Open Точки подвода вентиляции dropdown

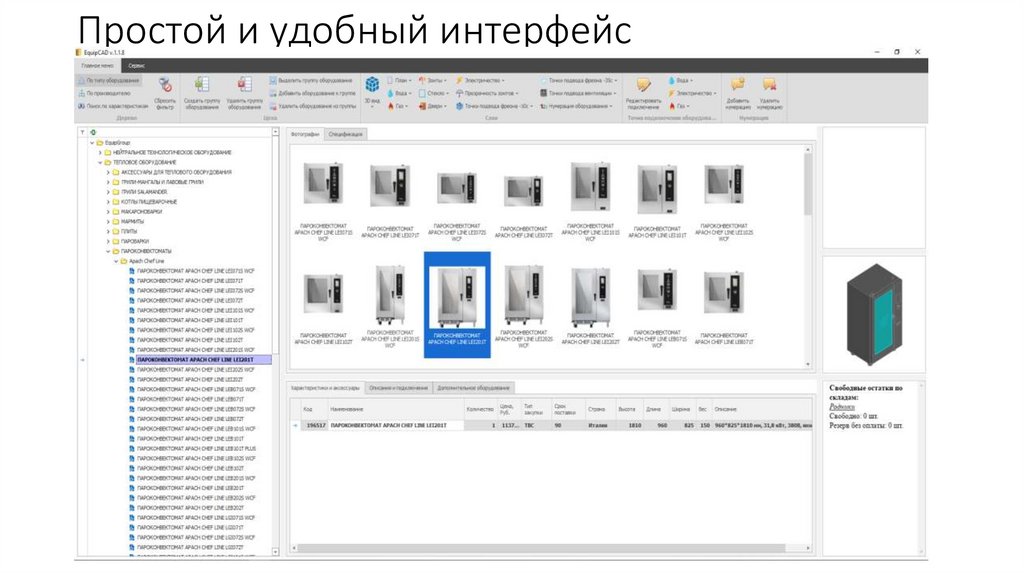click(x=577, y=93)
